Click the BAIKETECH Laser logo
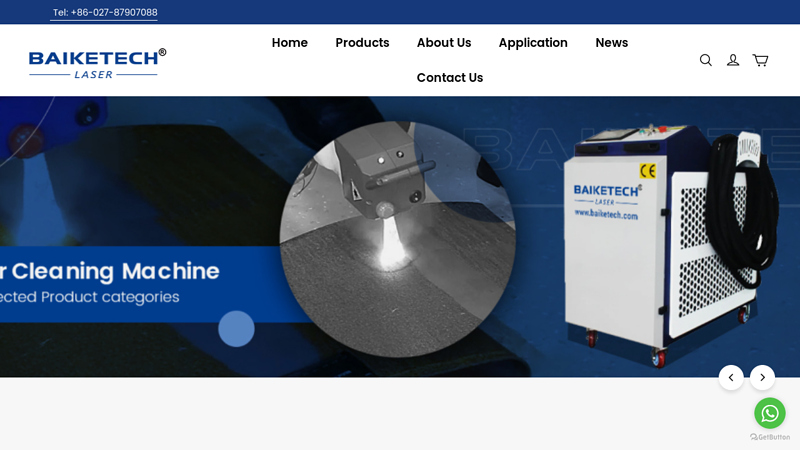The image size is (800, 450). [97, 64]
